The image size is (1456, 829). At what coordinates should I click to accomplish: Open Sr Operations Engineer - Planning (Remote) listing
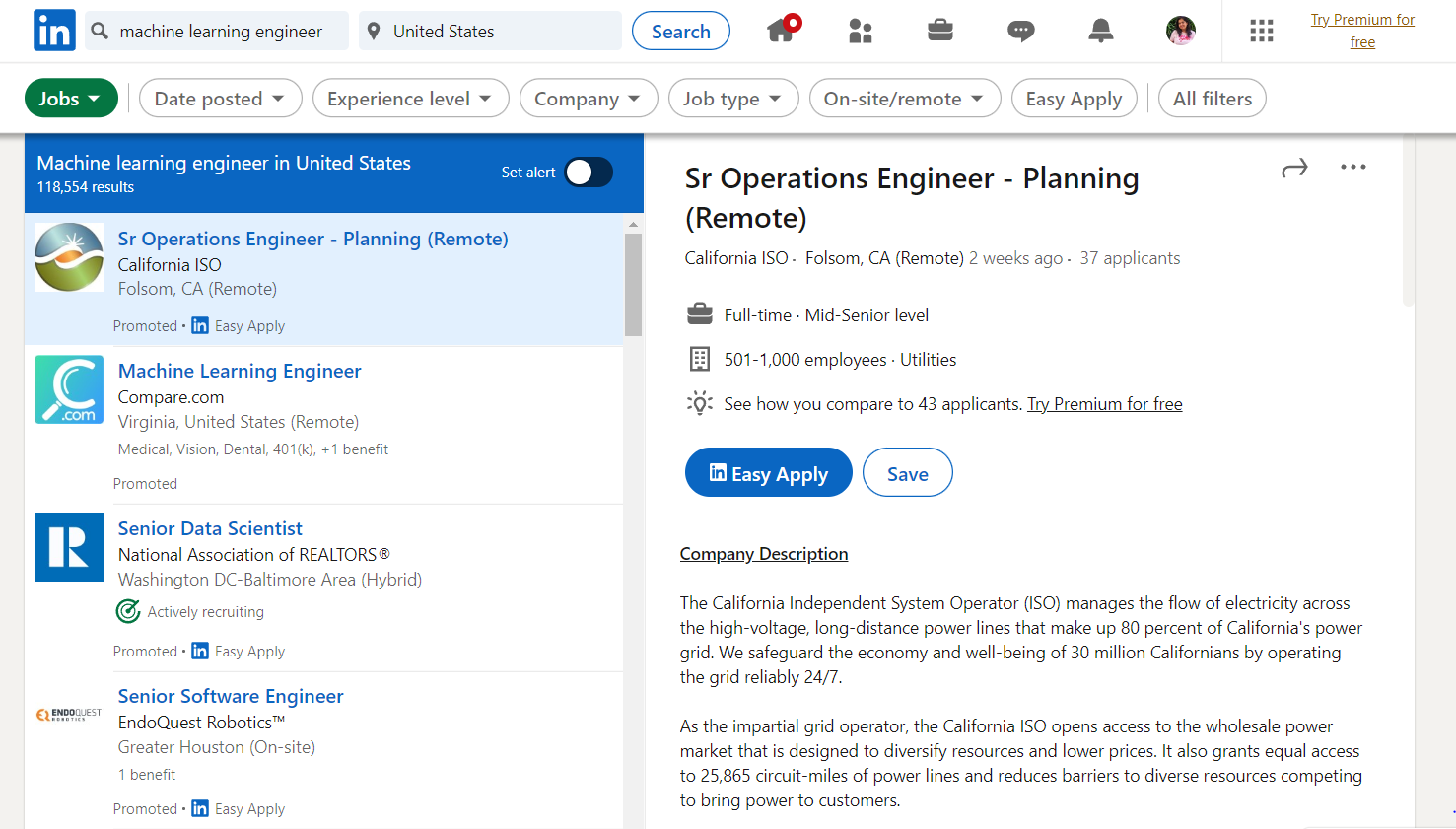(x=313, y=239)
